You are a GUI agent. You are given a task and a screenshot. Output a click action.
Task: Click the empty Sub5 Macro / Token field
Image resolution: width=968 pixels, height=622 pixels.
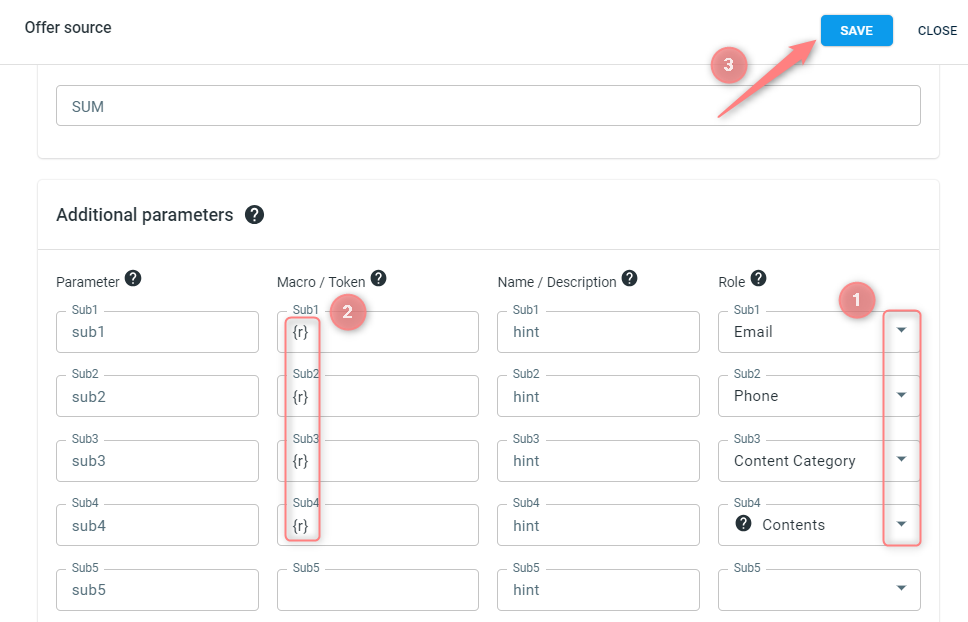tap(378, 590)
